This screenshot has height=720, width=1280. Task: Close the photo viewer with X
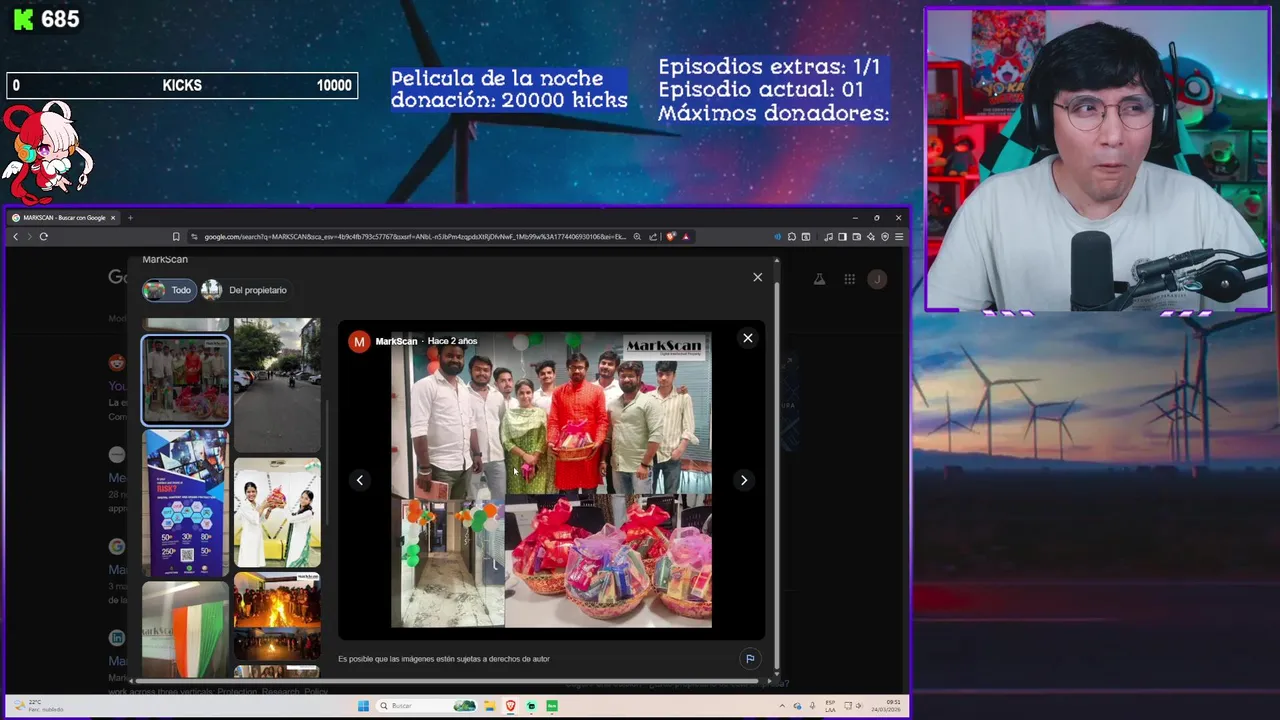coord(747,338)
